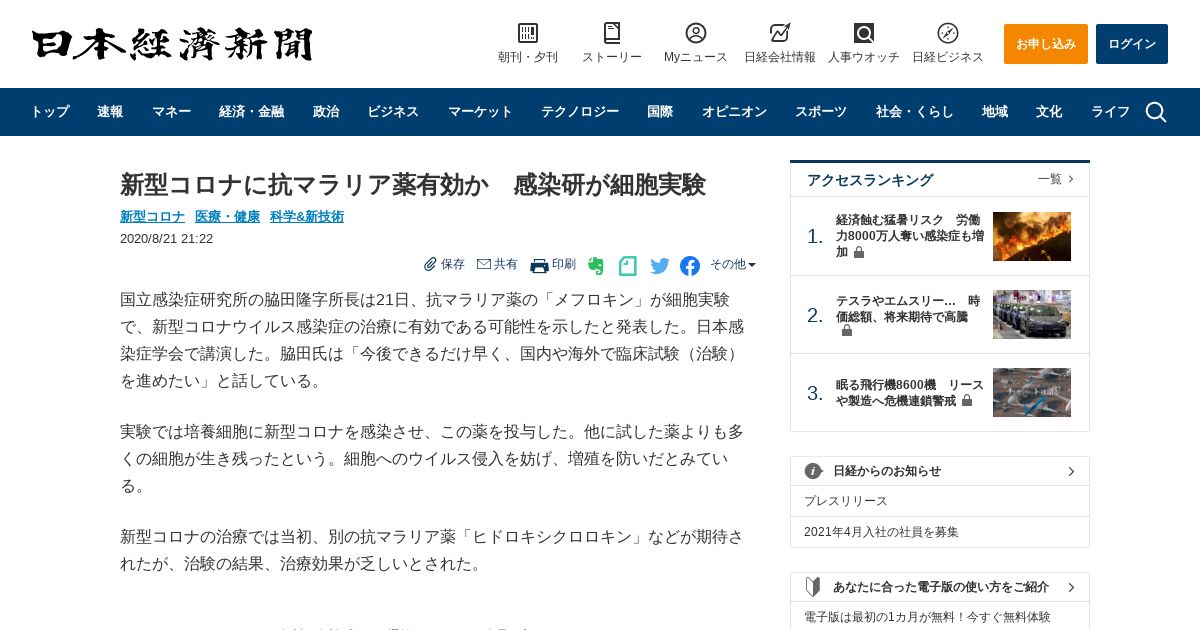Click the アクセスランキング heading
This screenshot has height=630, width=1200.
[x=870, y=180]
